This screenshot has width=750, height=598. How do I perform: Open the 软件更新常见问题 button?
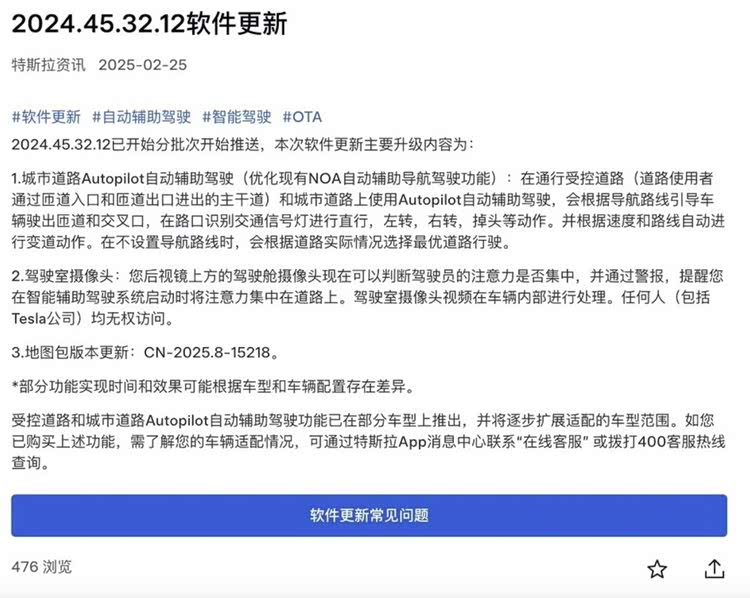click(369, 515)
